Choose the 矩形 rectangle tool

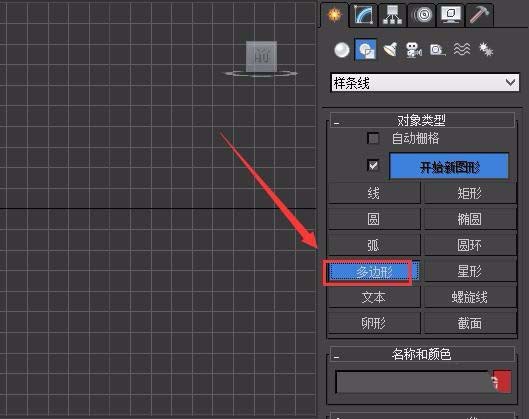pyautogui.click(x=470, y=193)
